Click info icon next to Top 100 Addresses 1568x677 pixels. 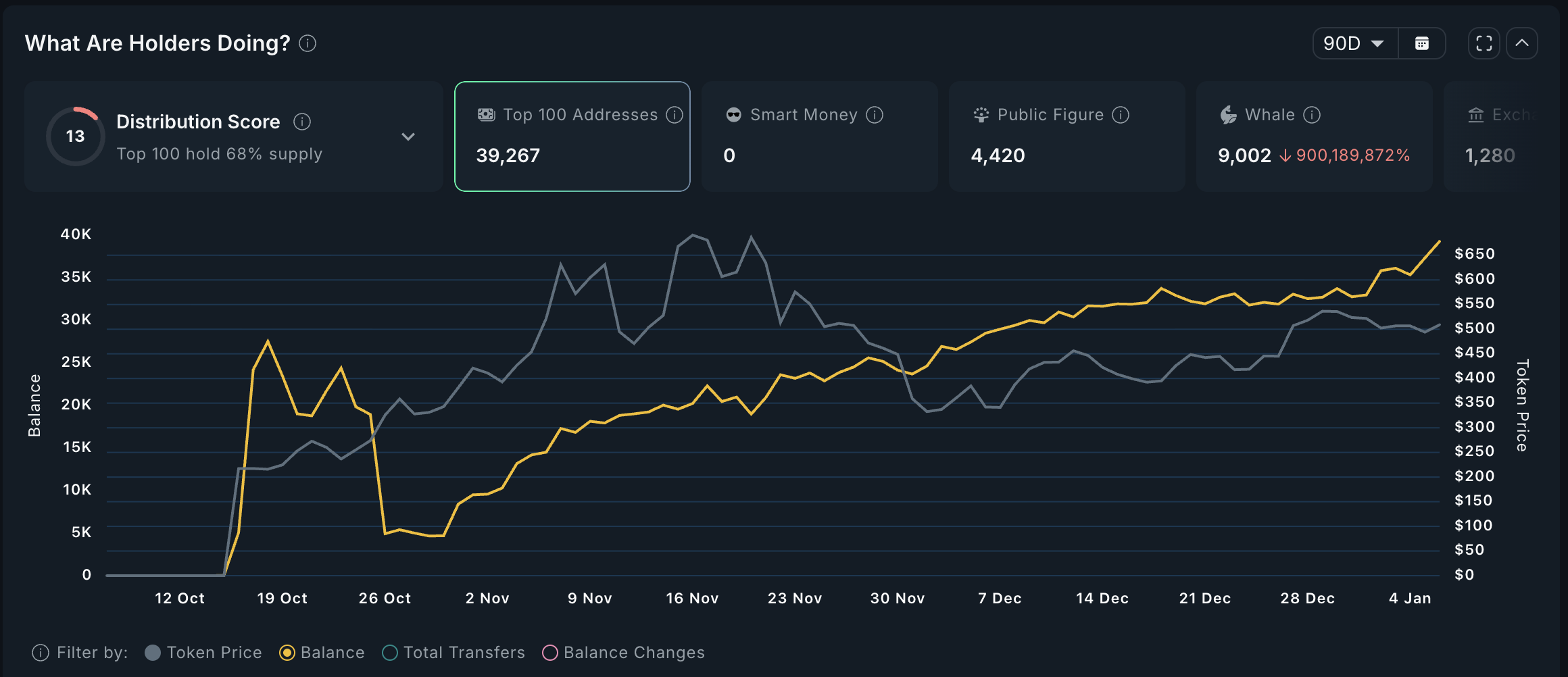(674, 115)
